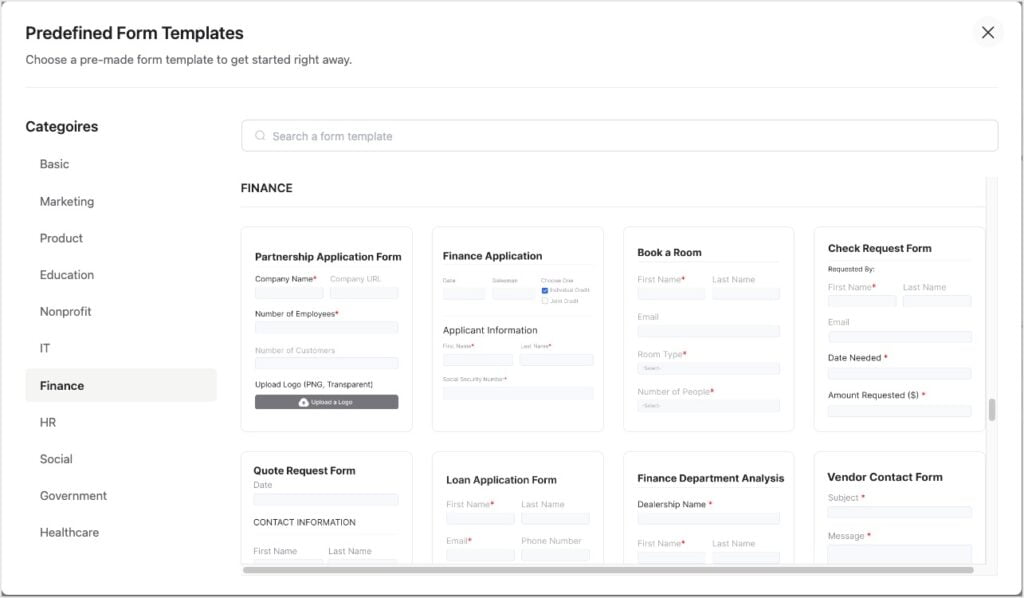Open the Loan Application Form template
Image resolution: width=1024 pixels, height=598 pixels.
(518, 505)
